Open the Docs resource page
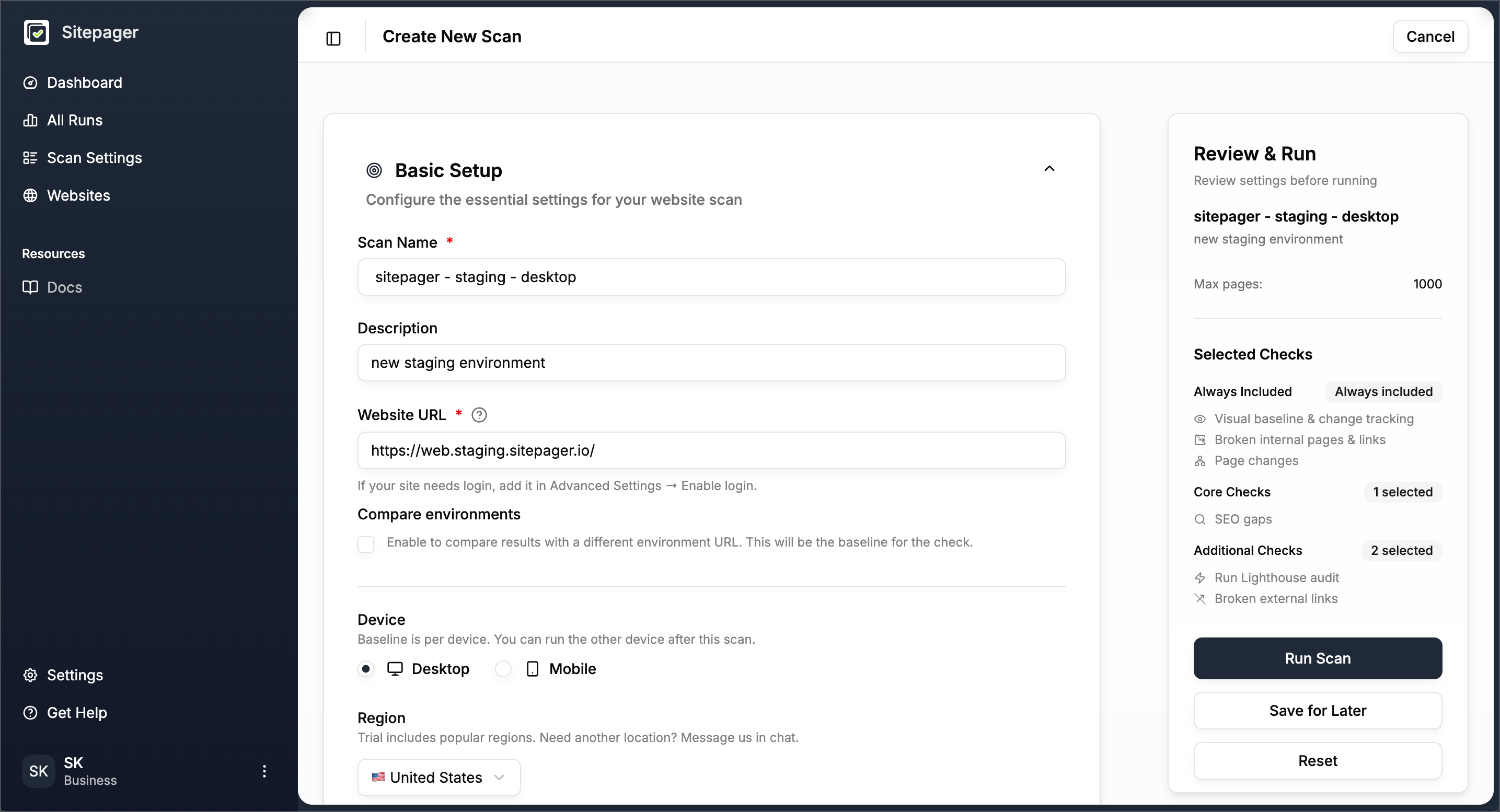This screenshot has width=1500, height=812. (64, 286)
